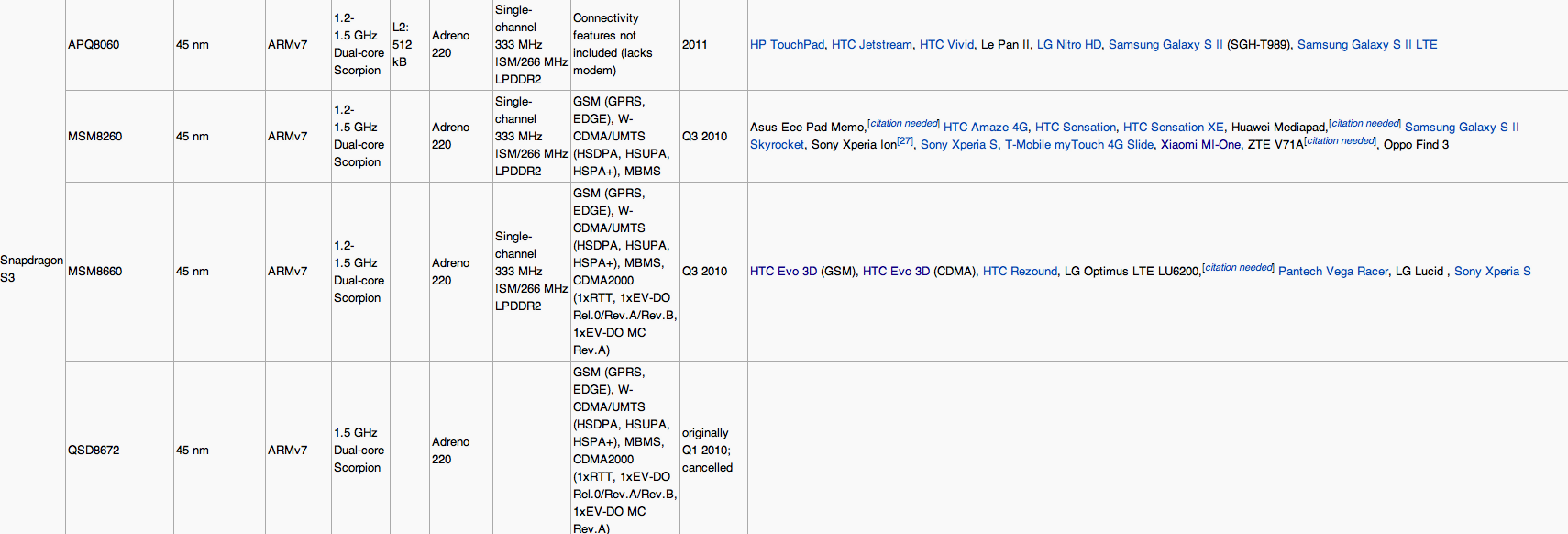Open the HTC Sensation link

click(x=1076, y=128)
